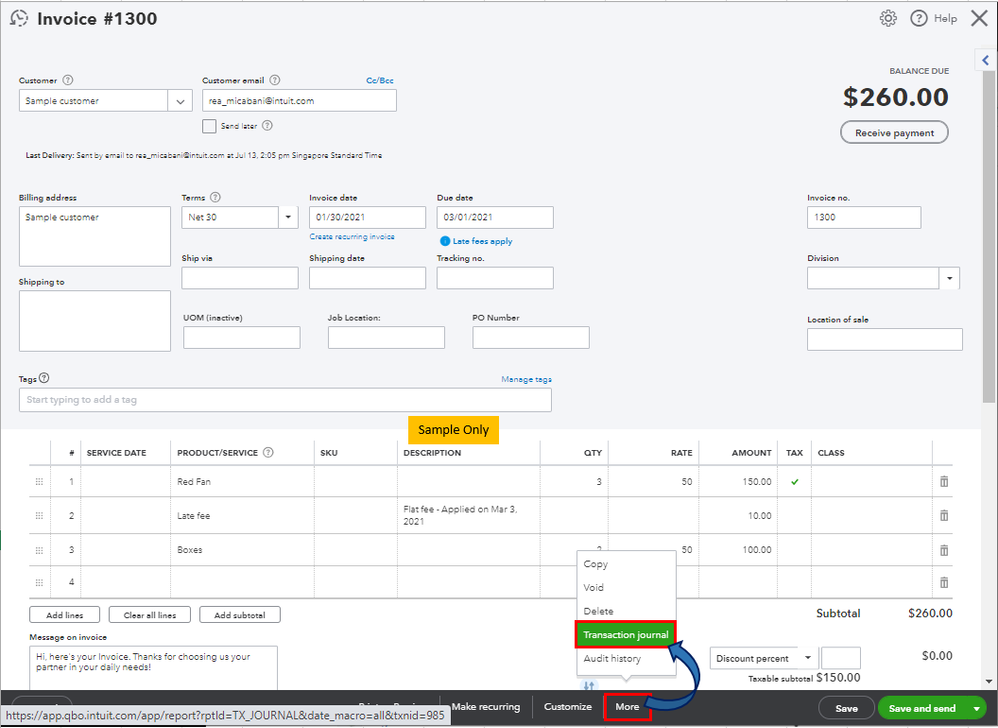Click the Tags input field
This screenshot has height=728, width=998.
click(x=285, y=400)
